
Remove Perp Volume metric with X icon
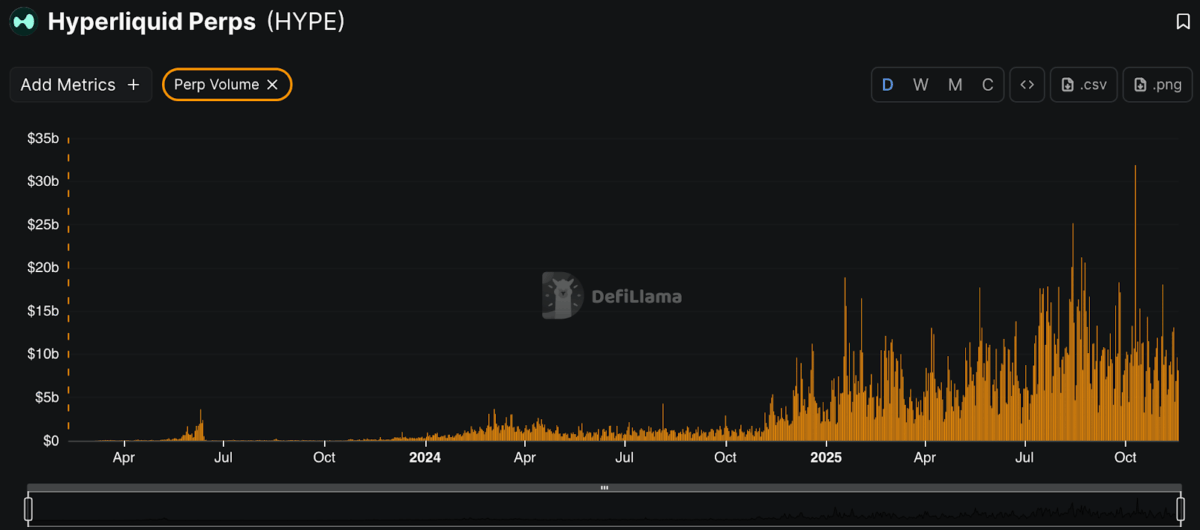(x=272, y=85)
